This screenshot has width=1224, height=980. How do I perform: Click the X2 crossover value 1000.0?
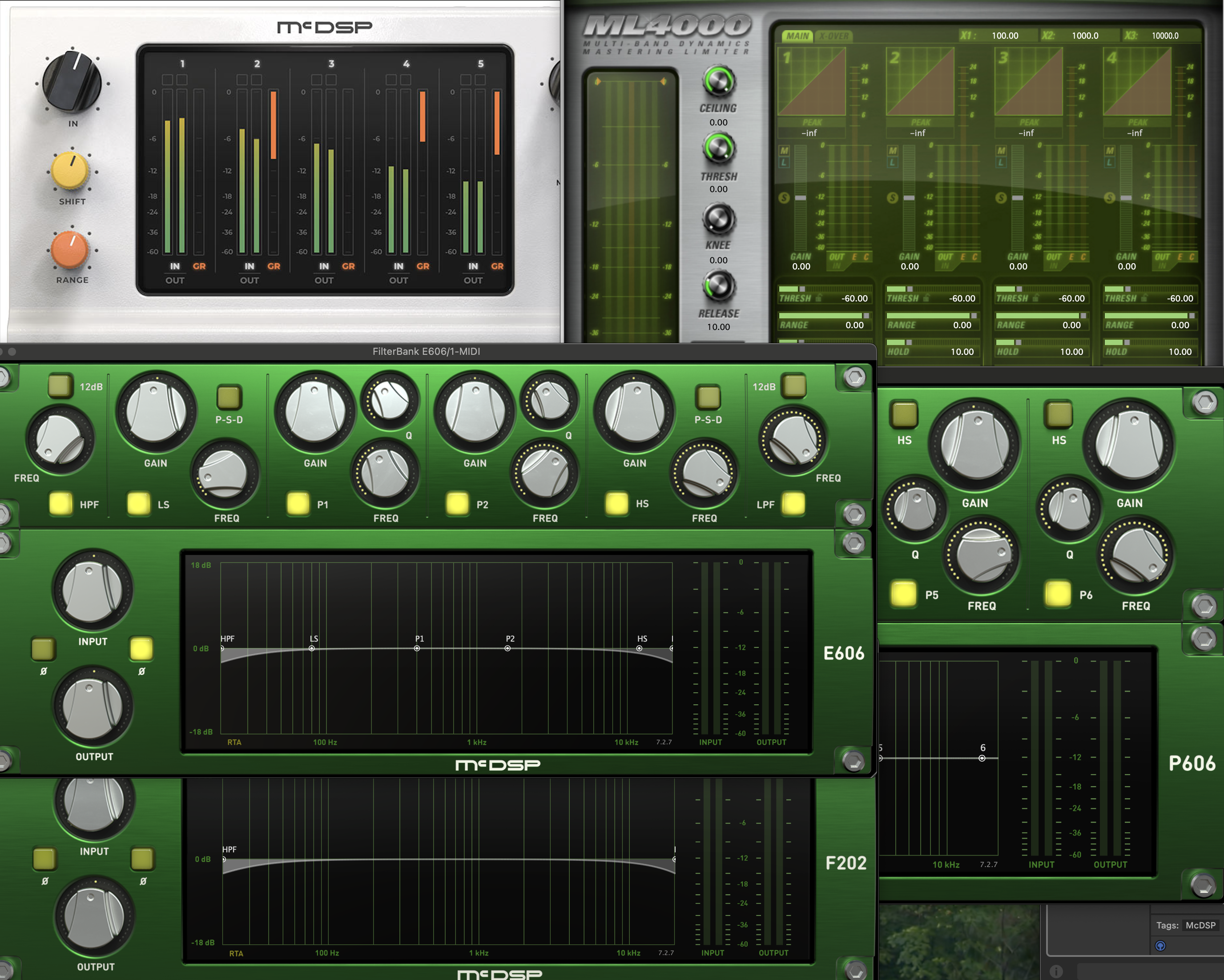coord(1085,36)
